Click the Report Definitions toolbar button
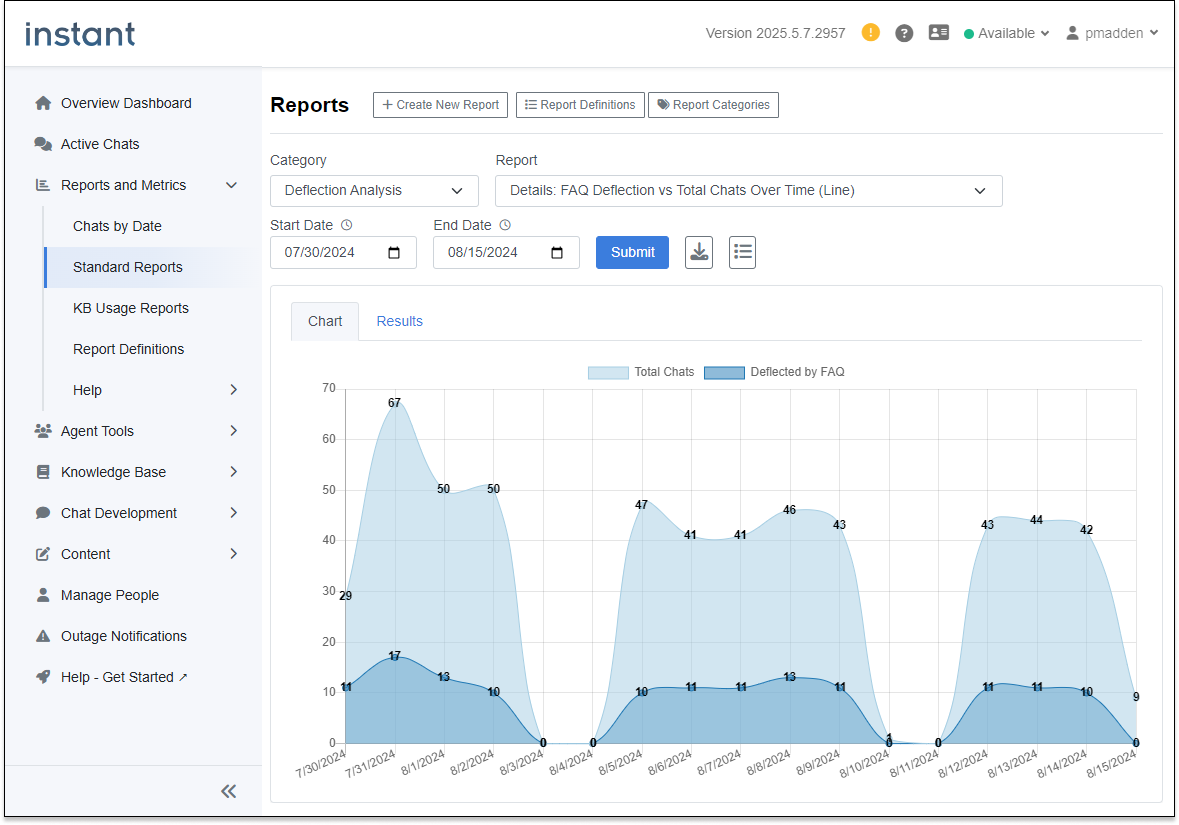 coord(580,105)
